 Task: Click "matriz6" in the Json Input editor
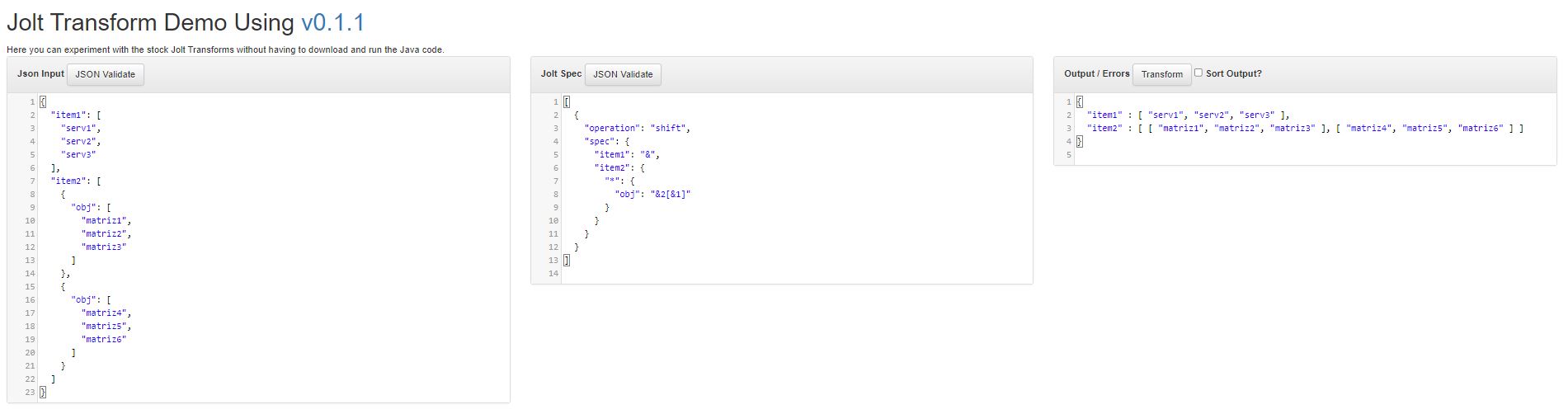pyautogui.click(x=104, y=339)
